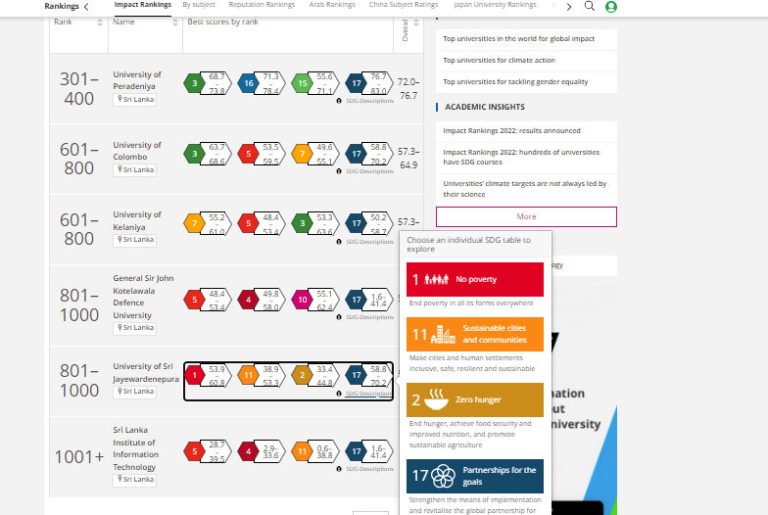Click SDG 1 hexagon for Sri Jayewardenepura

point(195,375)
